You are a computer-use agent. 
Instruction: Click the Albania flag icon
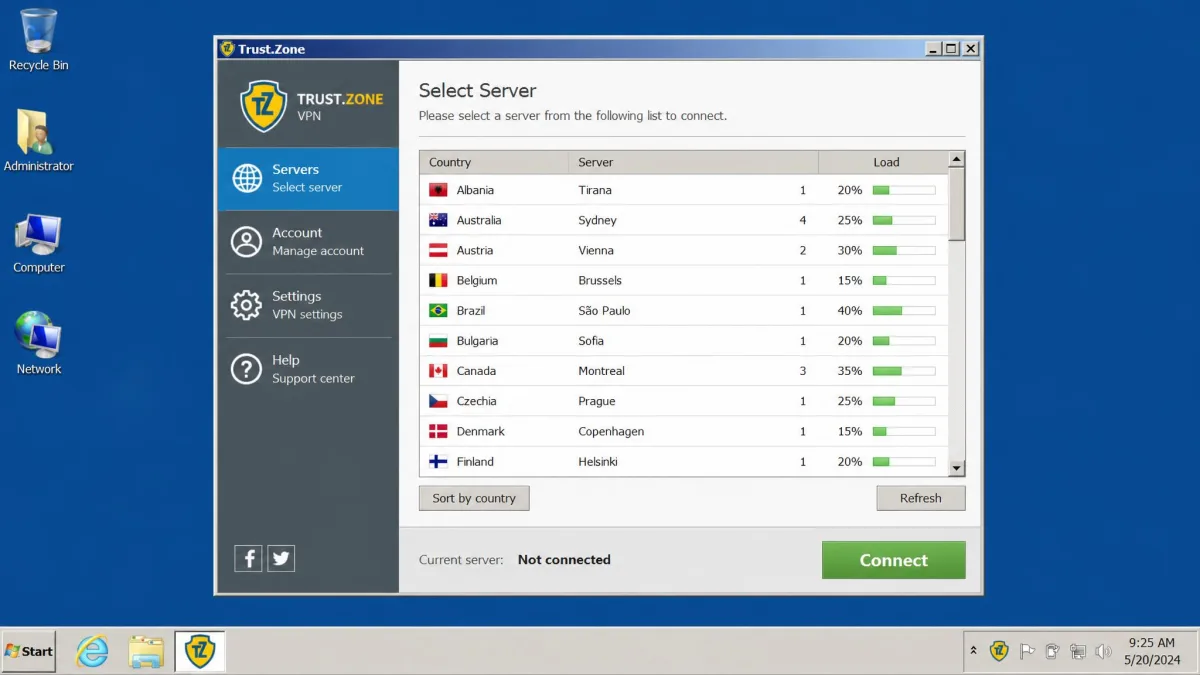point(438,190)
